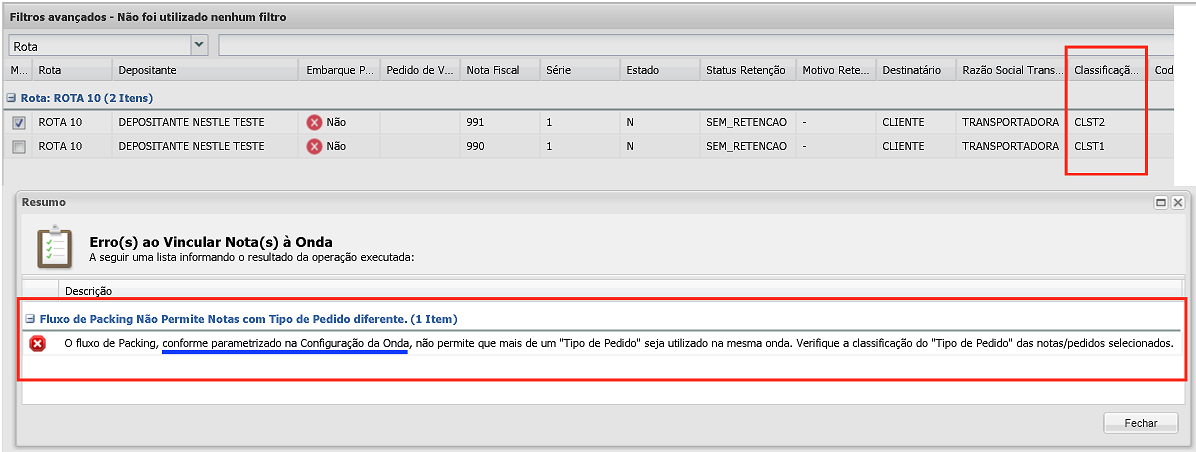Click SEM_RETENCAO cell in row 991
Viewport: 1196px width, 452px height.
(748, 122)
